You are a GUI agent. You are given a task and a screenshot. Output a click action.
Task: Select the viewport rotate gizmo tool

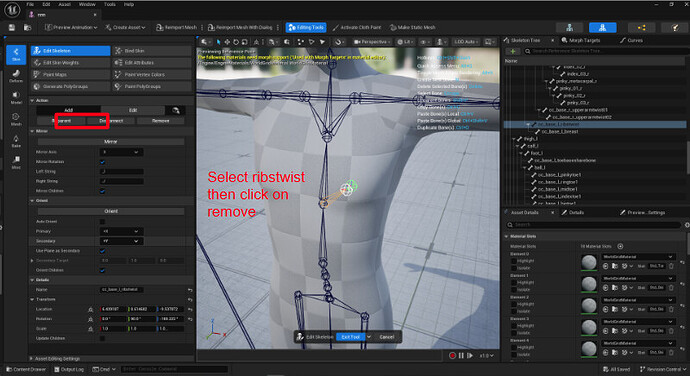235,42
